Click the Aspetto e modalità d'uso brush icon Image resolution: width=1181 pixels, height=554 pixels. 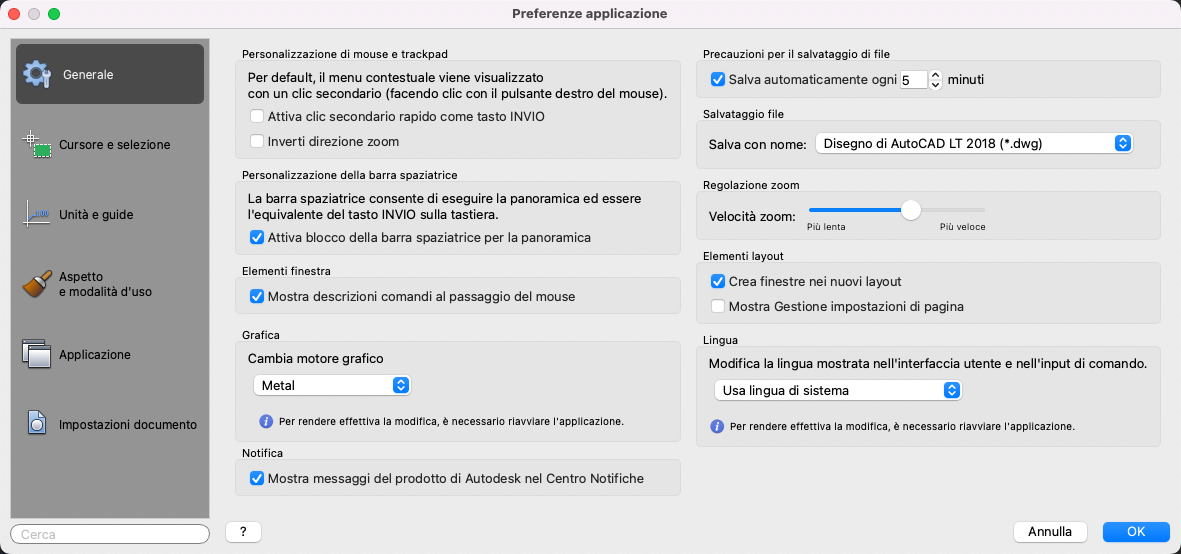pyautogui.click(x=37, y=284)
